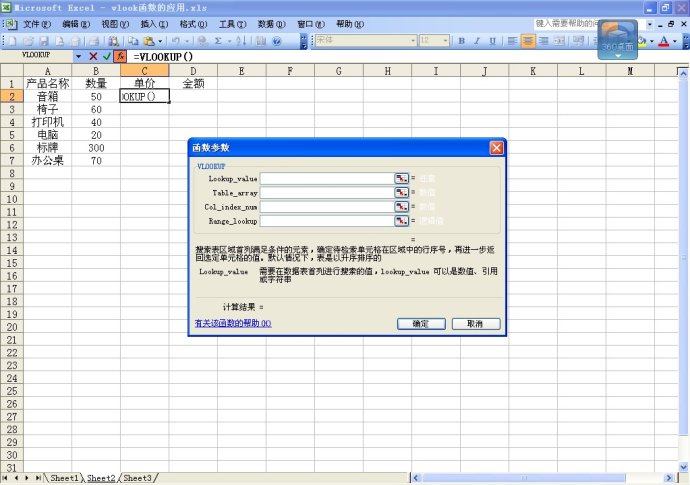Click the Merge and Center icon
The width and height of the screenshot is (690, 485).
560,41
